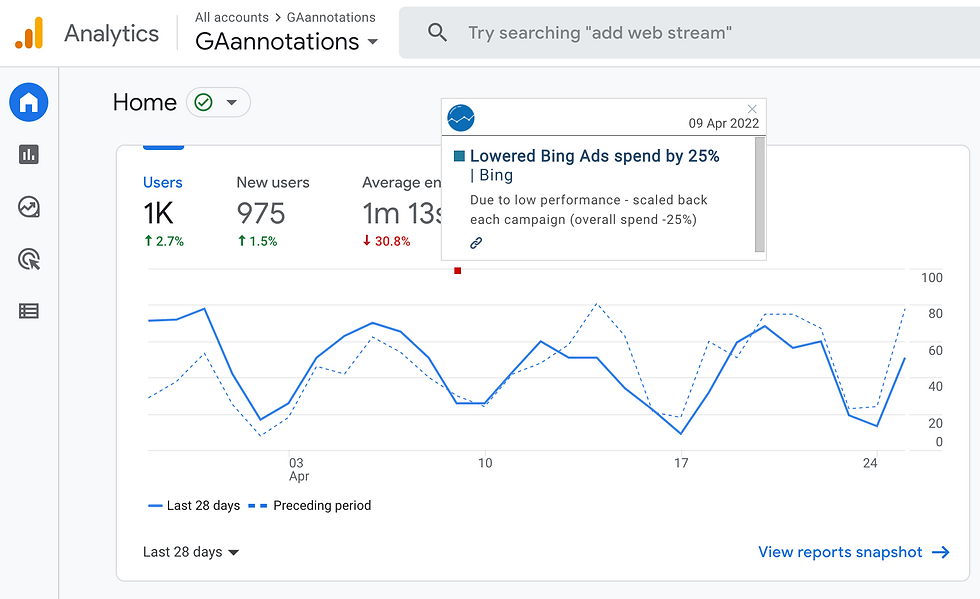This screenshot has height=599, width=980.
Task: Click the 2.7% users change value
Action: 164,241
